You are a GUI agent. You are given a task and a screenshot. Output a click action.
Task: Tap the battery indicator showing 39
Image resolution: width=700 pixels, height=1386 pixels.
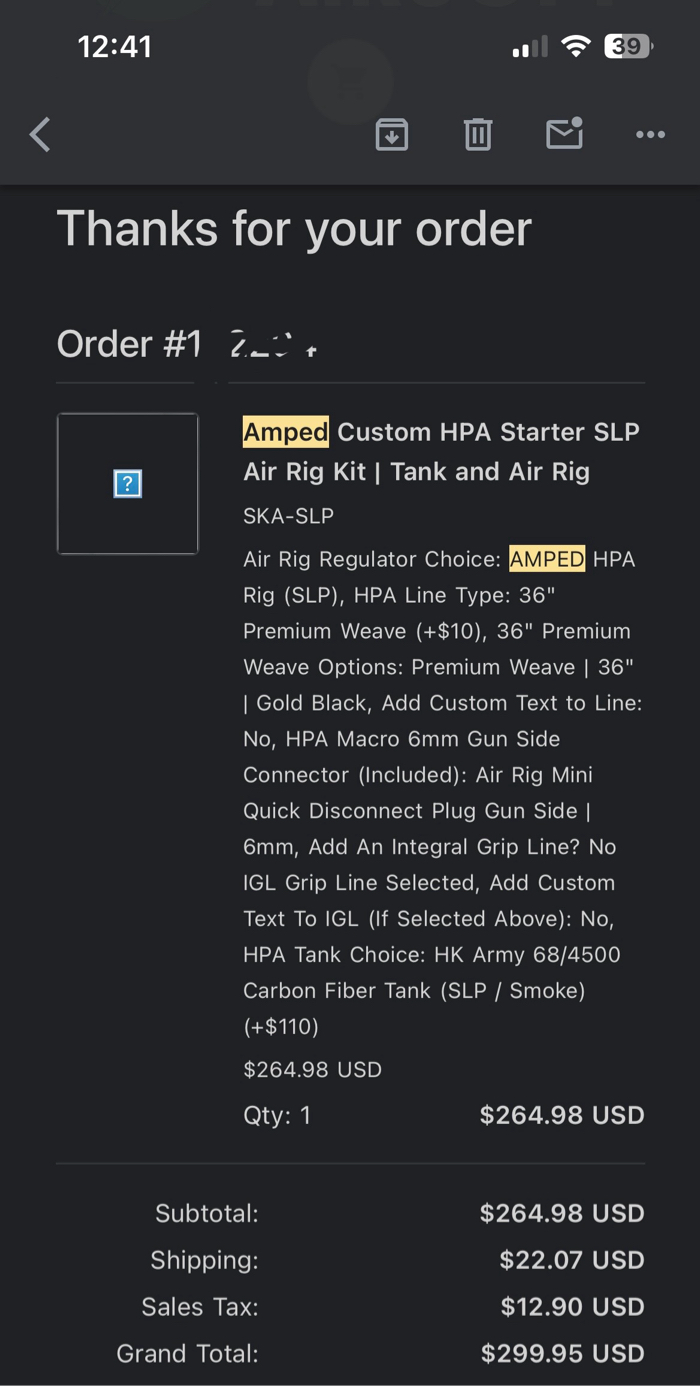coord(628,46)
